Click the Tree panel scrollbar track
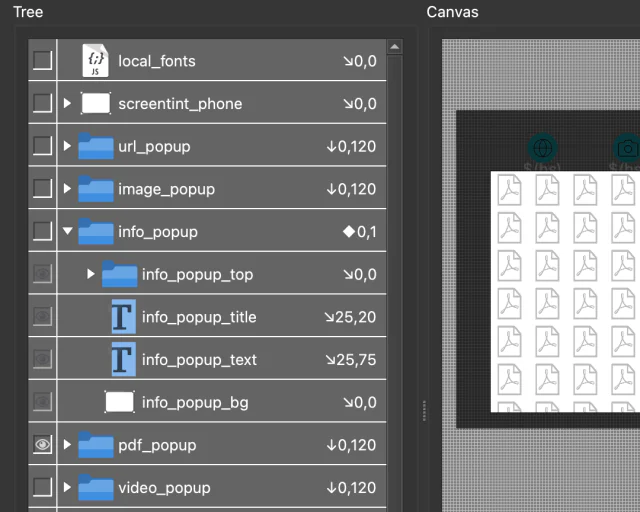 coord(394,283)
